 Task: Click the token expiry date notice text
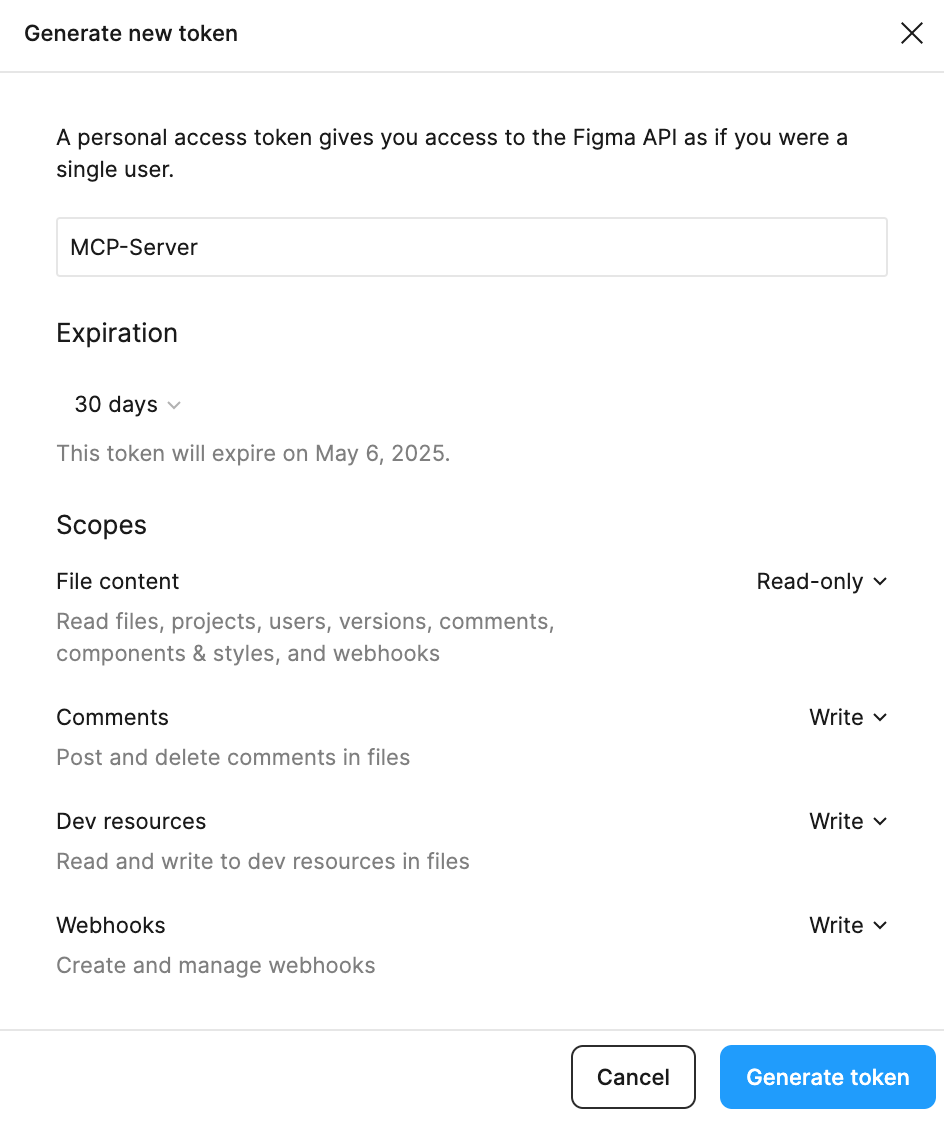point(253,453)
